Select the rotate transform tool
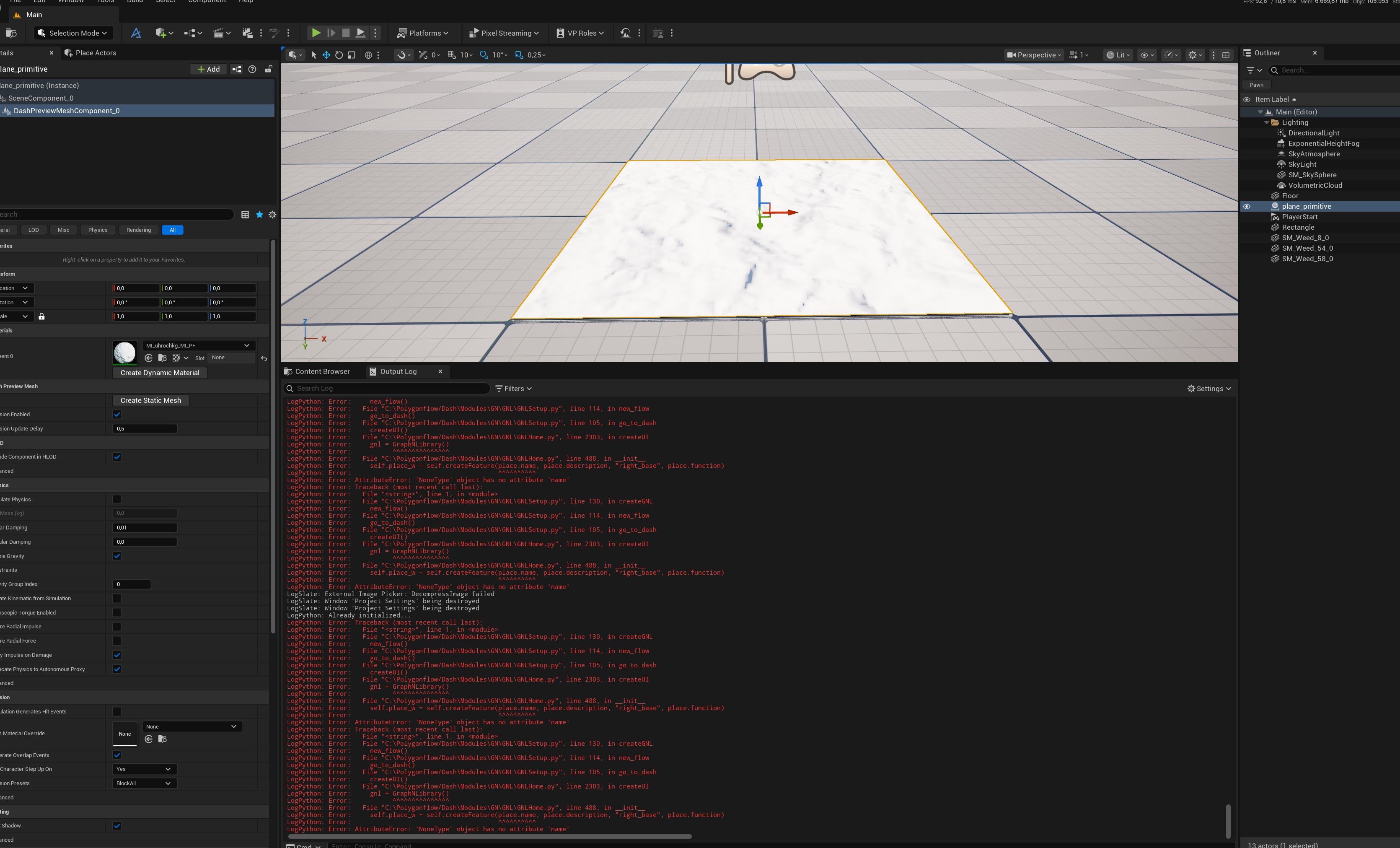Viewport: 1400px width, 848px height. click(339, 55)
